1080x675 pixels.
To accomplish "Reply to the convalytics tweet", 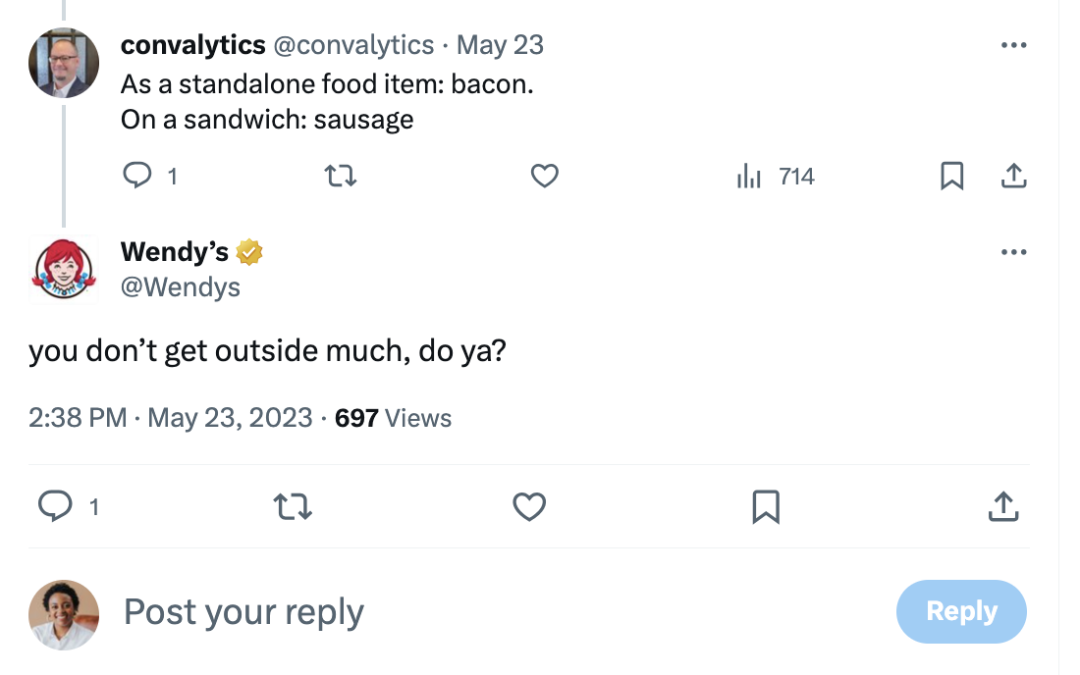I will [136, 177].
